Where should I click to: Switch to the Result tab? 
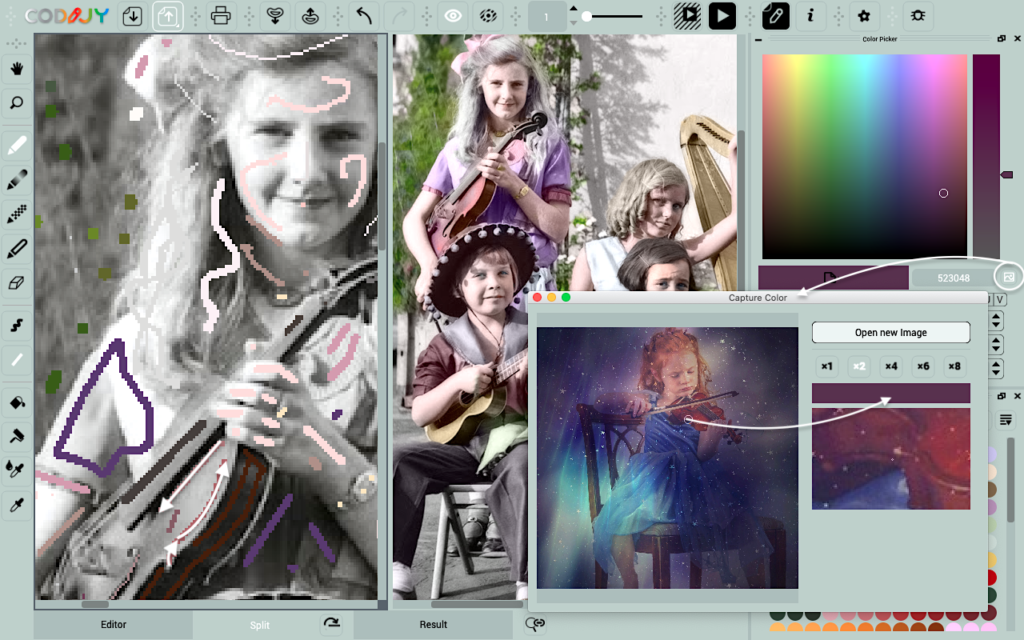433,624
